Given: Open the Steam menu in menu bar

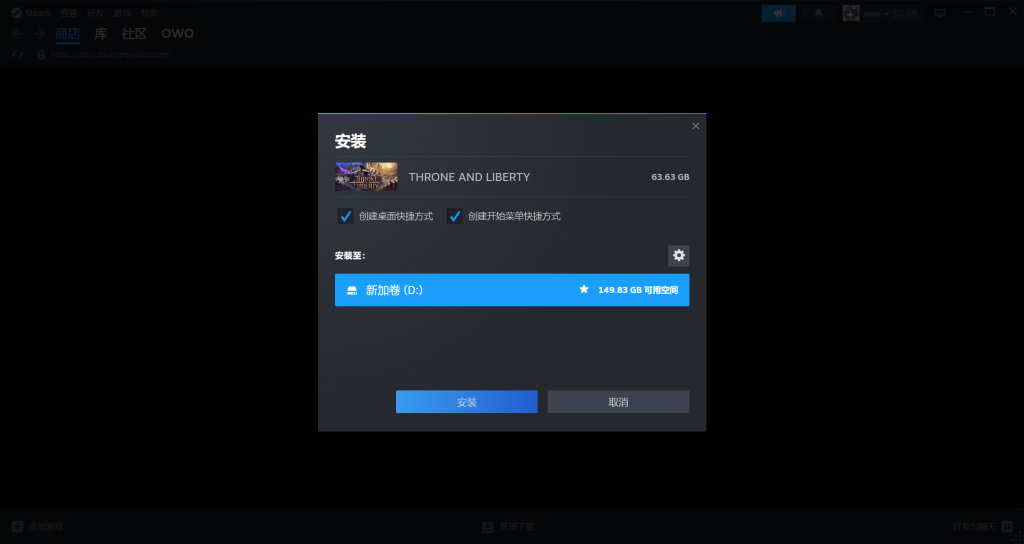Looking at the screenshot, I should coord(37,13).
